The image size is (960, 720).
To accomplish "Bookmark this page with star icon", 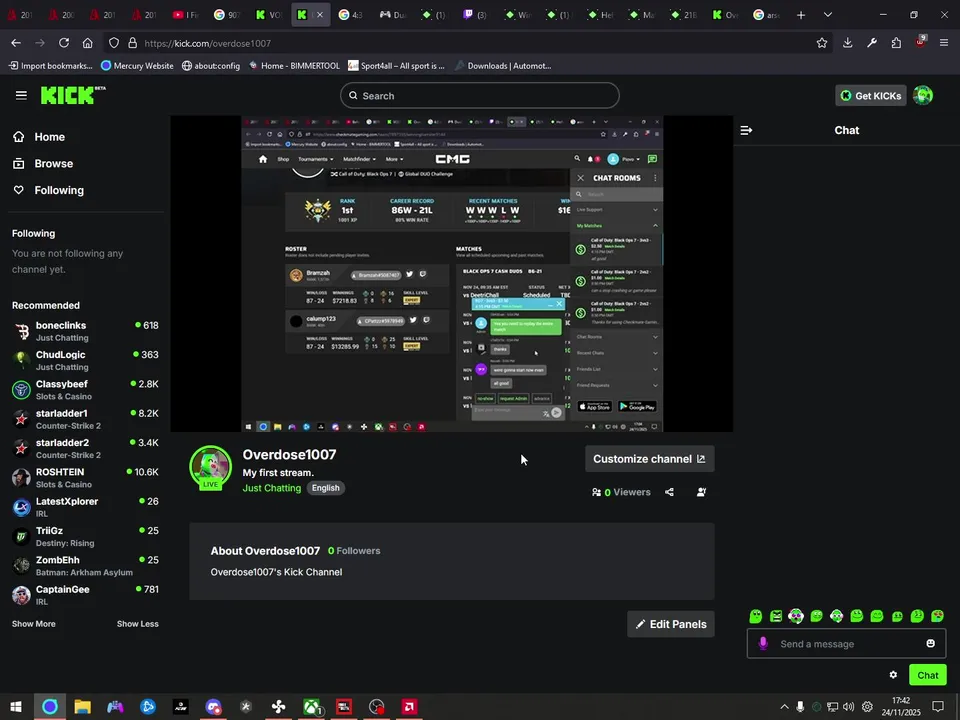I will coord(822,43).
